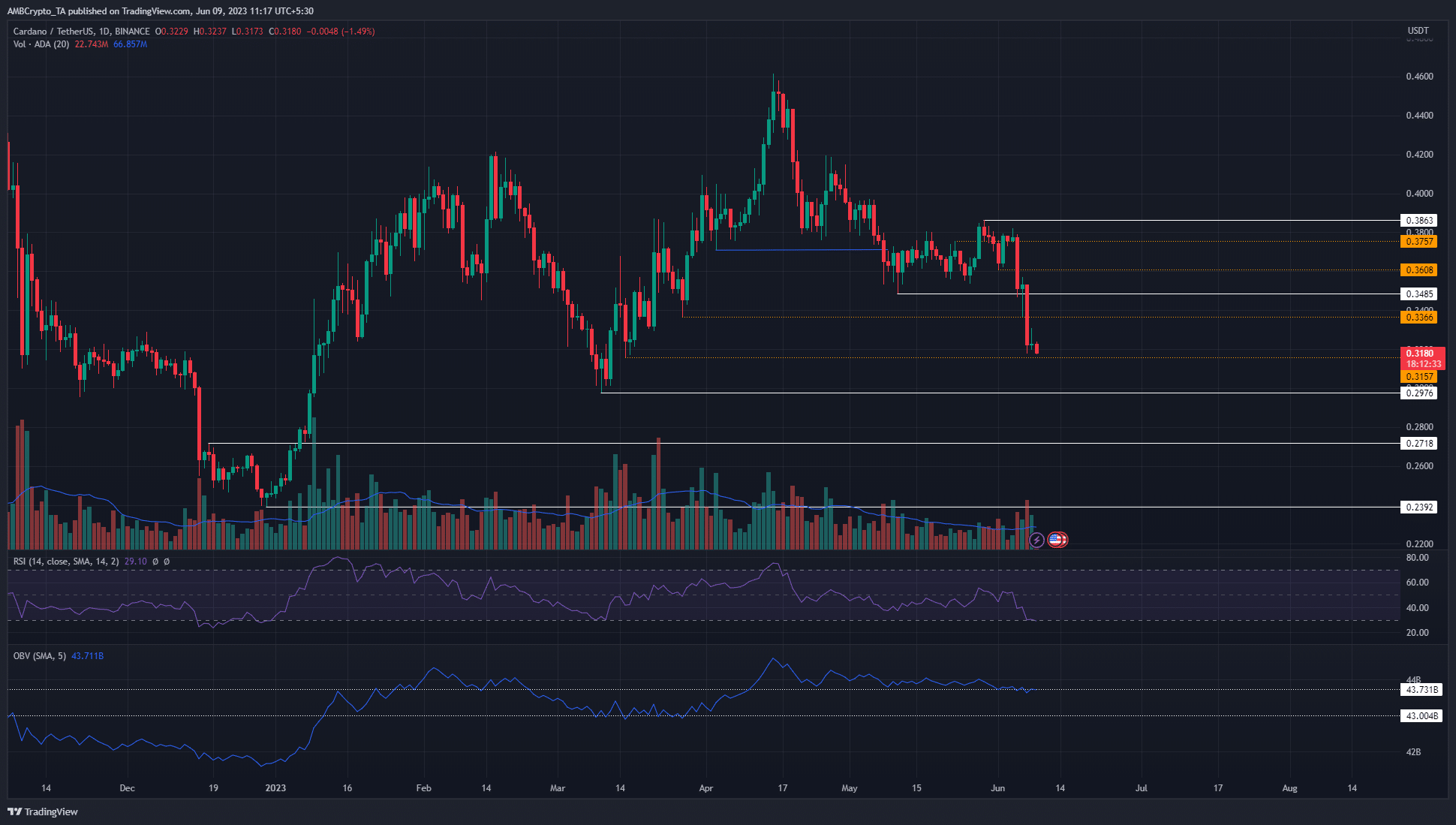Click the 0.2800 price axis tick
This screenshot has height=825, width=1456.
tap(1419, 427)
